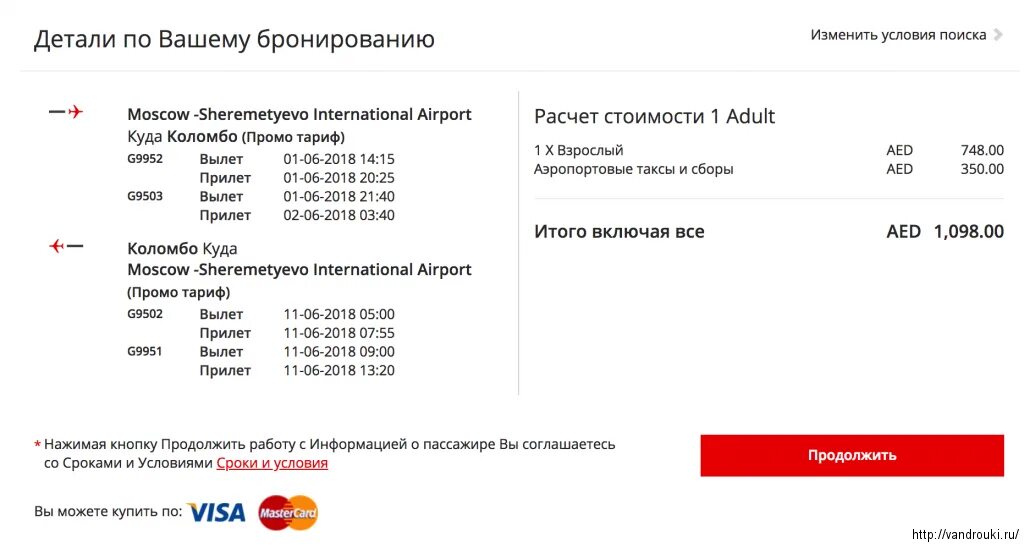Click the 1 X Взрослый fare line

coord(769,150)
